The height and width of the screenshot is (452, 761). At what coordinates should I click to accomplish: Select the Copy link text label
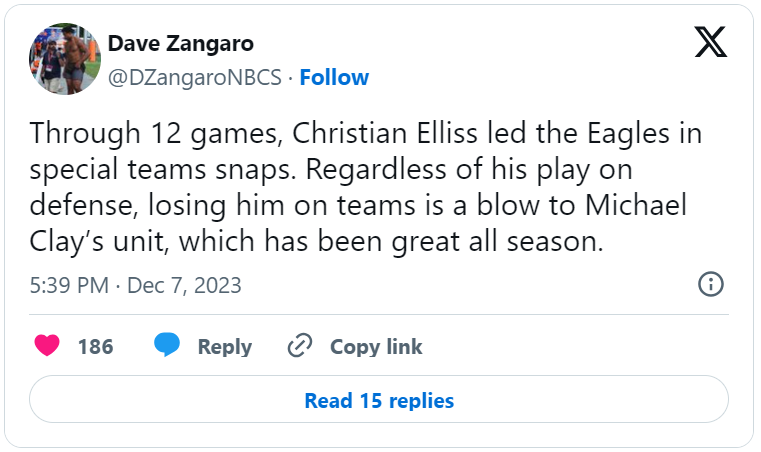376,346
